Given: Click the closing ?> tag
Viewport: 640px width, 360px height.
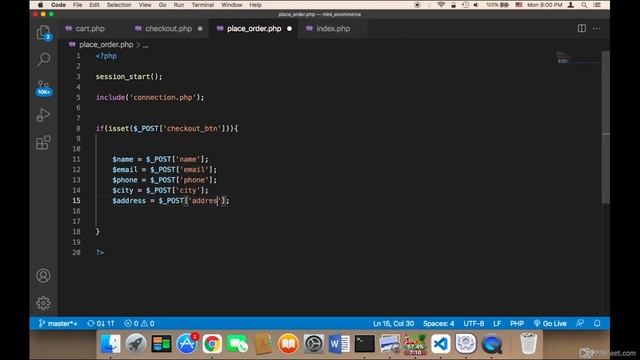Looking at the screenshot, I should [100, 252].
